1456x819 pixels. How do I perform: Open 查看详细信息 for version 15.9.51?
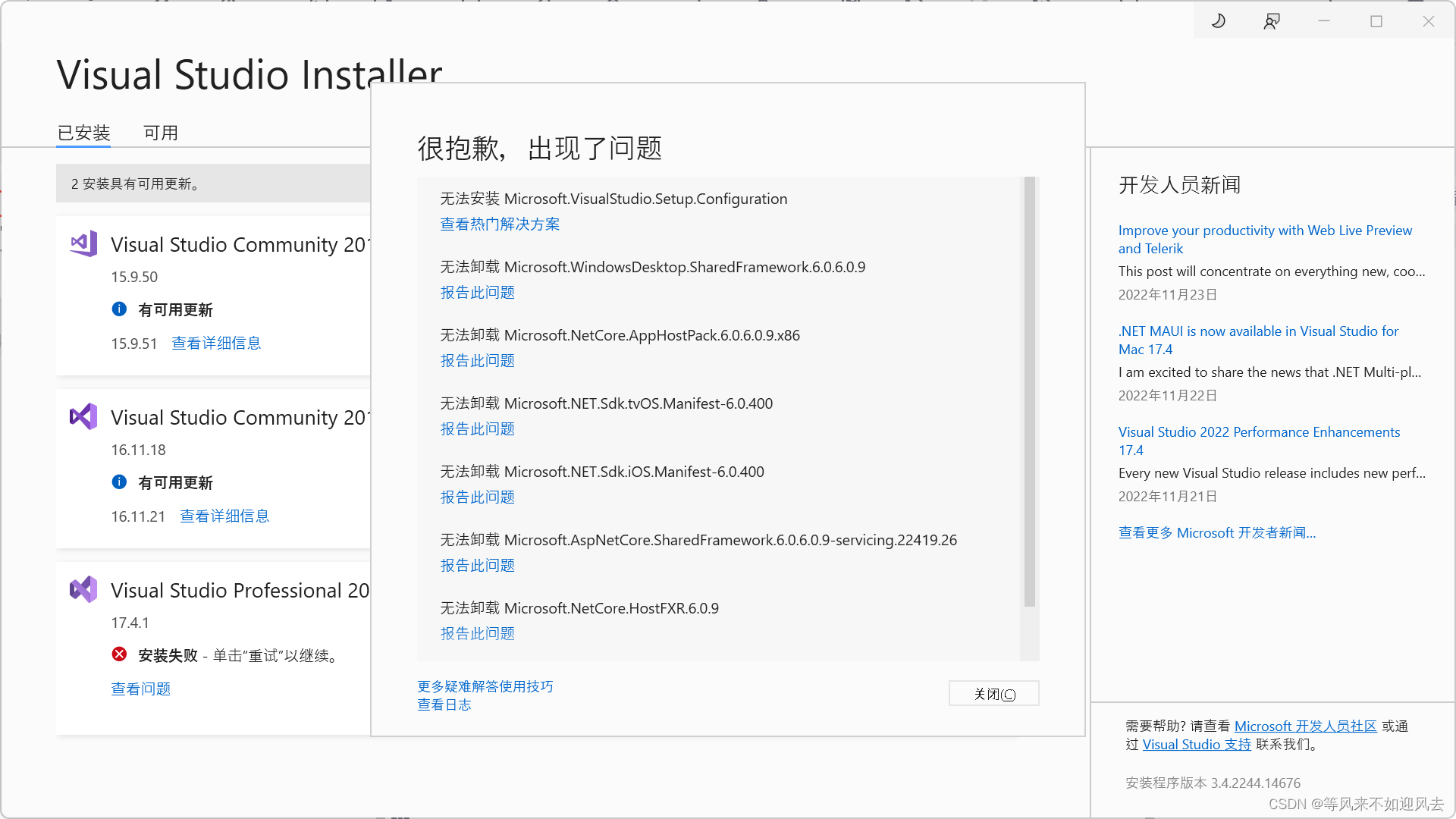pyautogui.click(x=216, y=344)
